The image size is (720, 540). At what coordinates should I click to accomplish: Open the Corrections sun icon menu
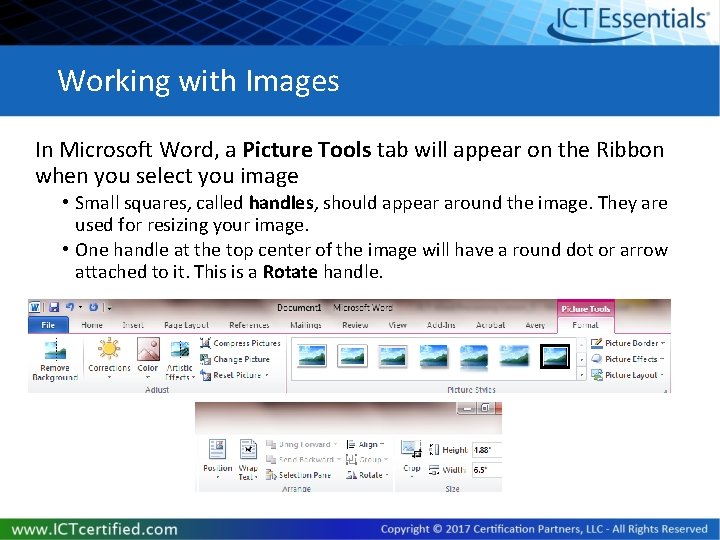coord(109,349)
